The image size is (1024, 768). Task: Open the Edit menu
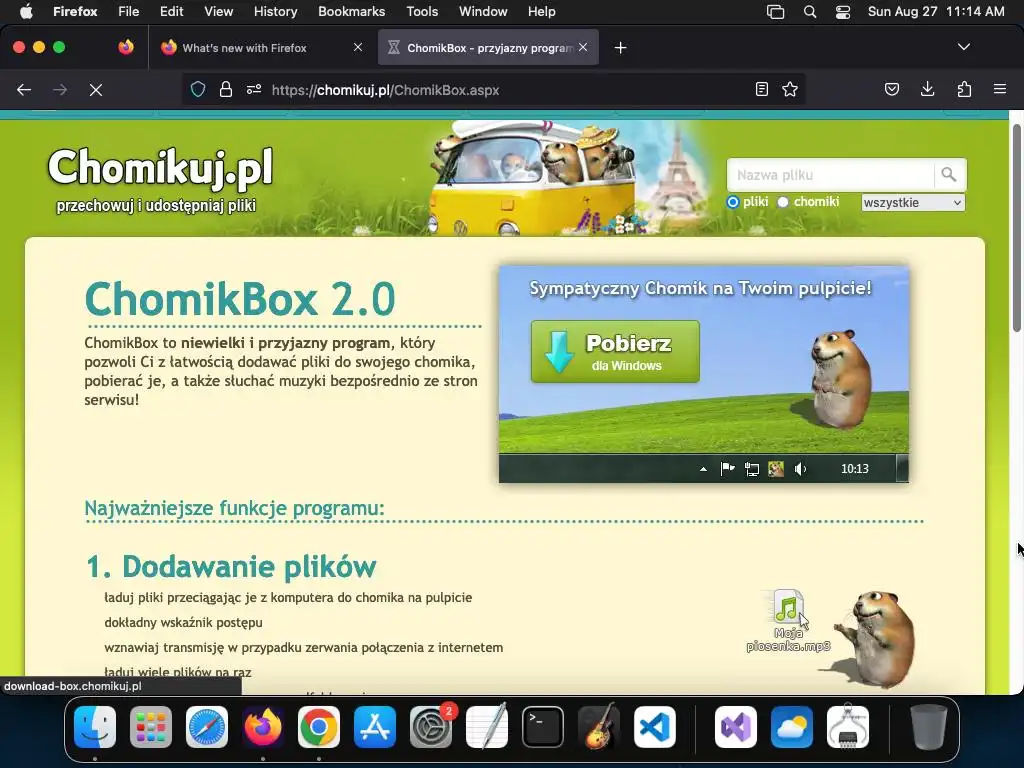172,12
